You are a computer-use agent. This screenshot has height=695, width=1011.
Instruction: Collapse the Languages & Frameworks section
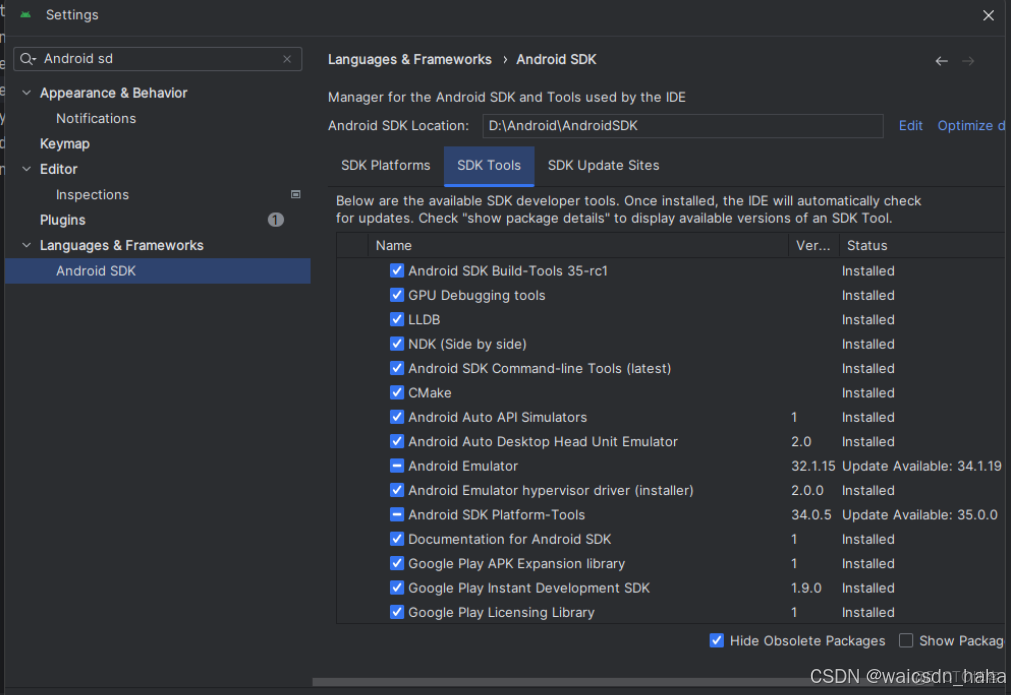(x=25, y=245)
